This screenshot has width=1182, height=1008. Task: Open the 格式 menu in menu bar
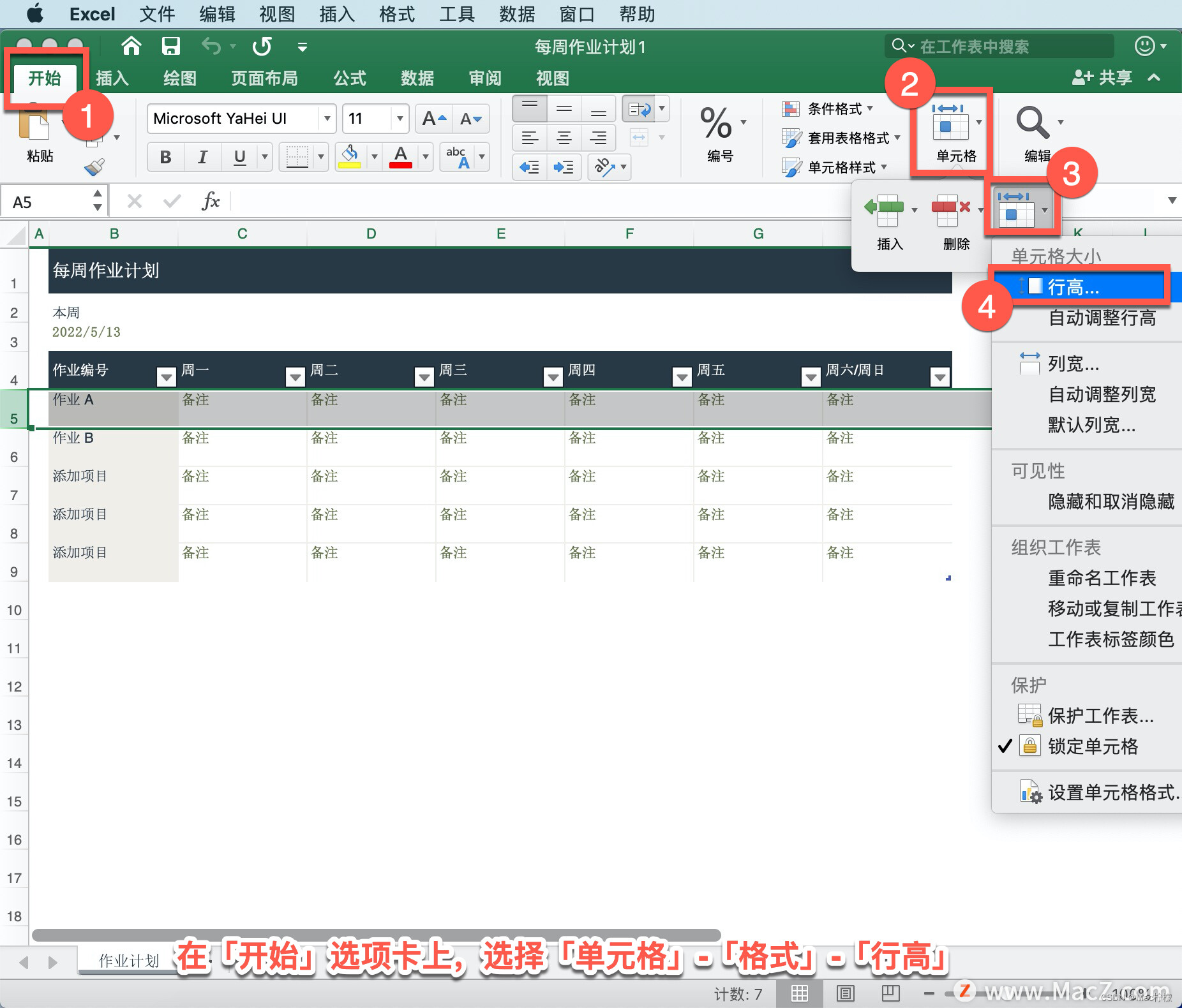pos(397,14)
